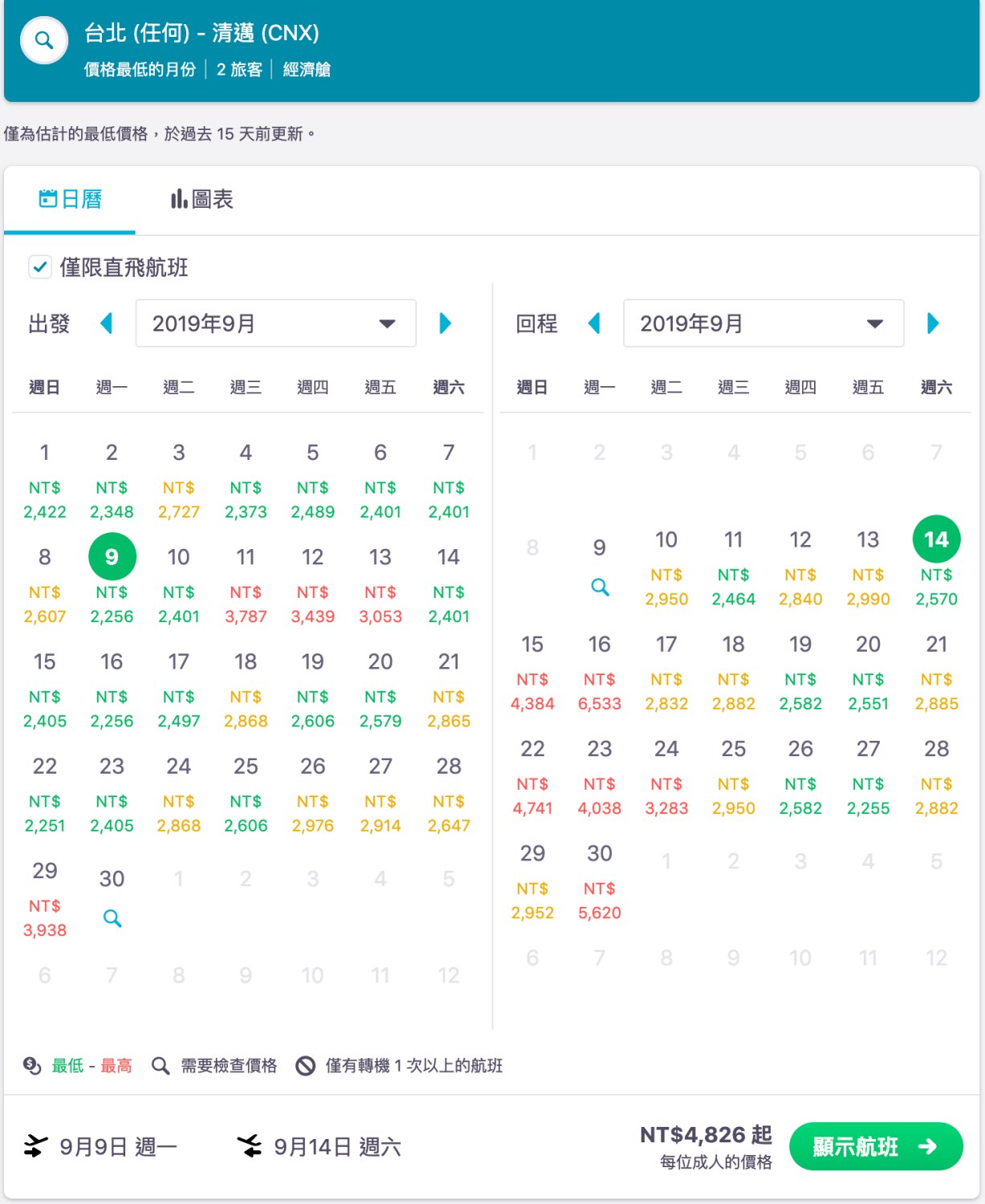This screenshot has height=1204, width=985.
Task: Choose departure September 16 priced NT$2,256
Action: pos(112,690)
